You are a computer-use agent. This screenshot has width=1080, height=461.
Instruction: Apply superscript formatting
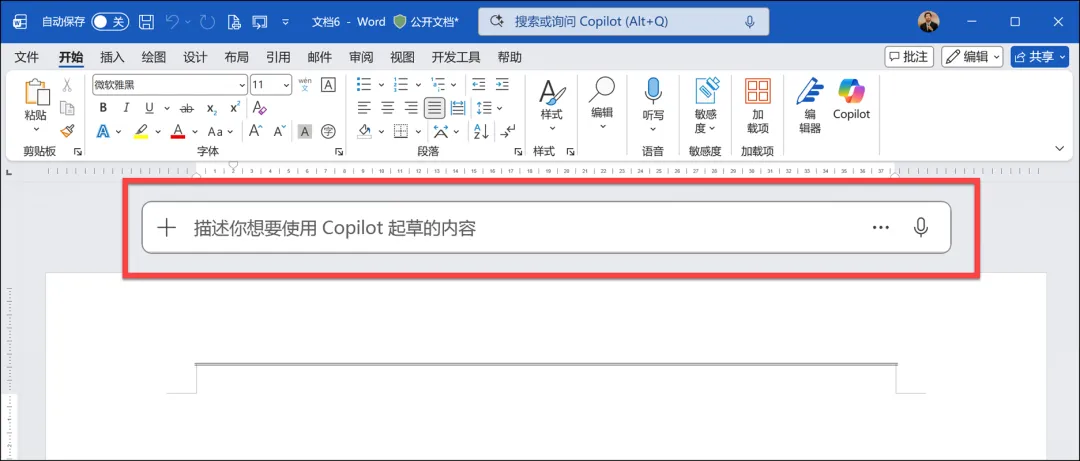coord(235,108)
